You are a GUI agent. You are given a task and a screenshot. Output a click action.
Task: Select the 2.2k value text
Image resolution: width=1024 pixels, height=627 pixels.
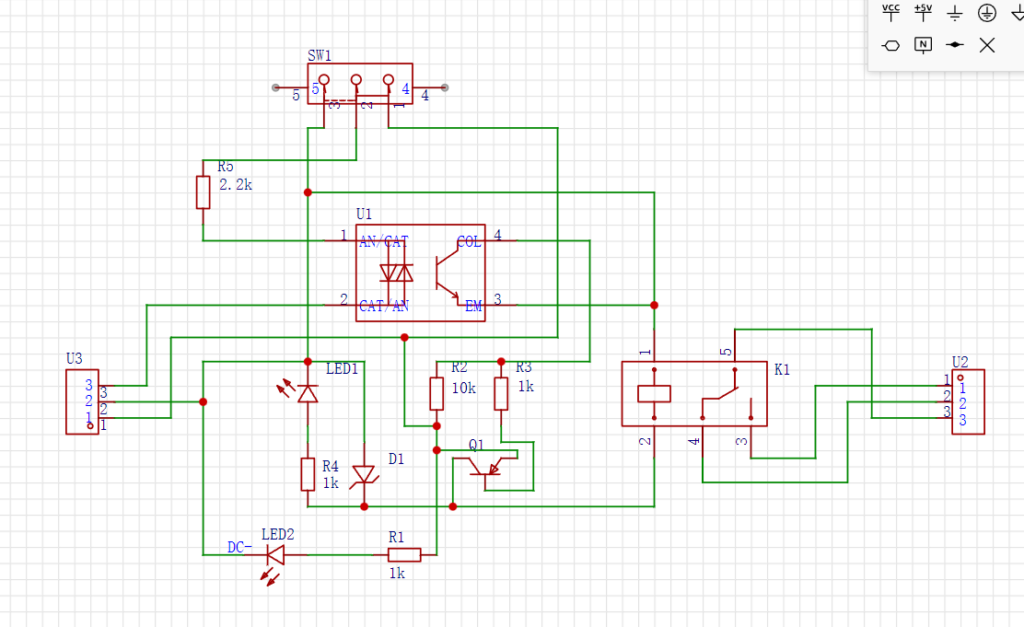click(x=235, y=185)
